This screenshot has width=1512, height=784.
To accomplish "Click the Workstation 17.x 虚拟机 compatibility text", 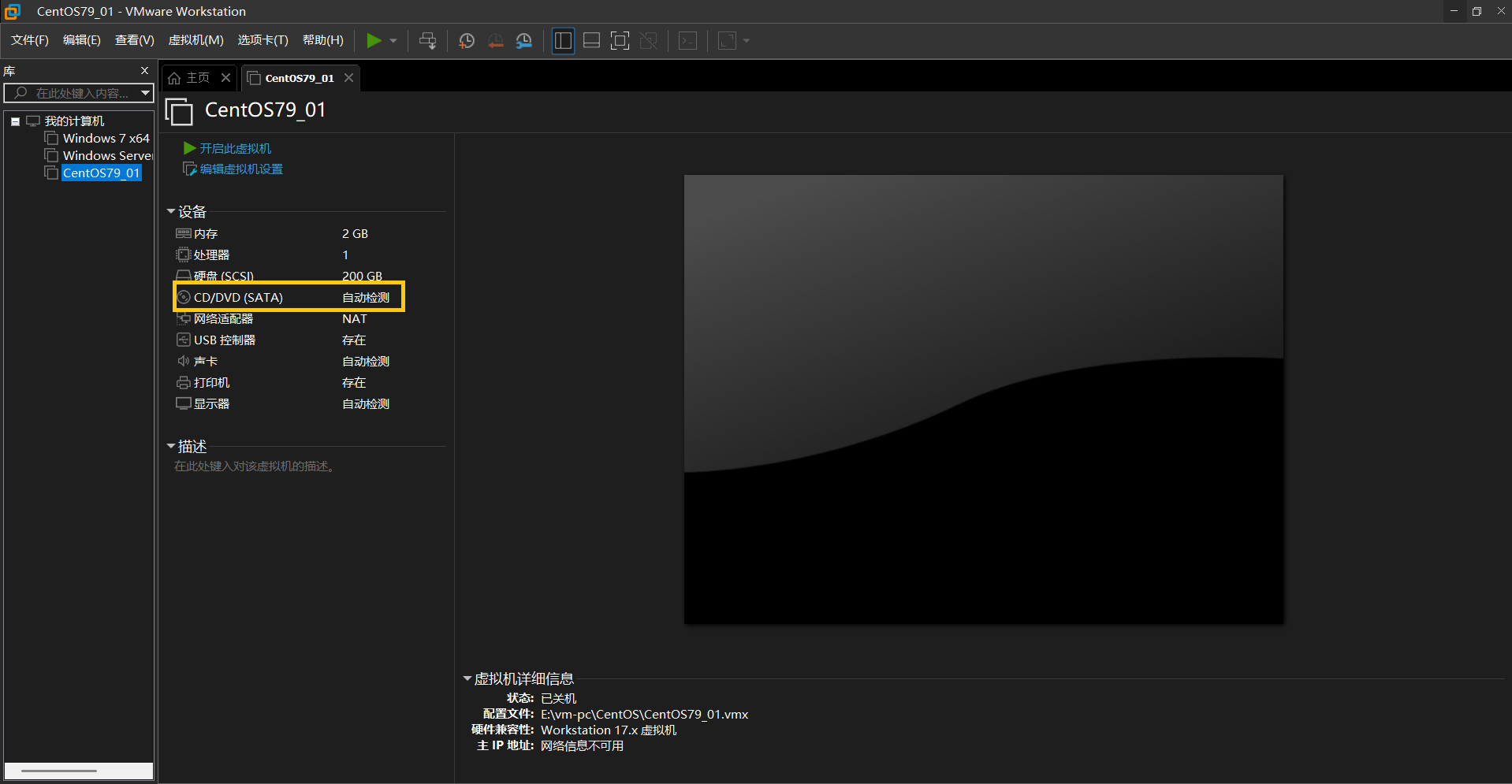I will coord(609,730).
